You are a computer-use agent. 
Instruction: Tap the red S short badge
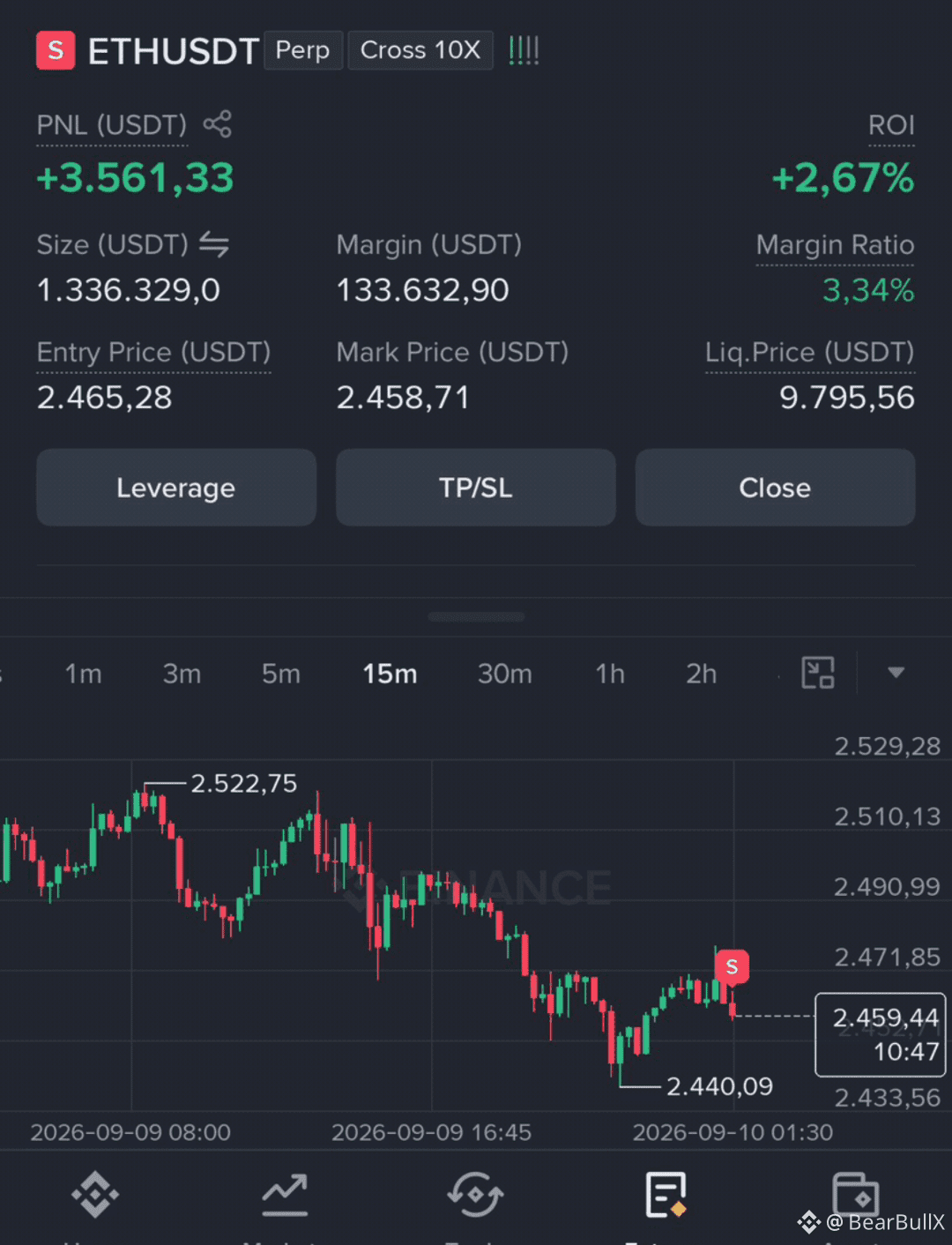(56, 50)
